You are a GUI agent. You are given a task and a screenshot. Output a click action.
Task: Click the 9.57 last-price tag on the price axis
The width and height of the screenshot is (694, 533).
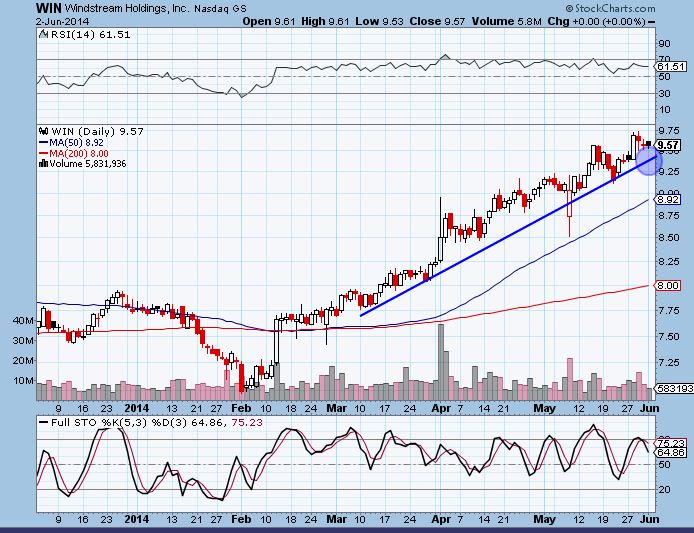tap(668, 145)
